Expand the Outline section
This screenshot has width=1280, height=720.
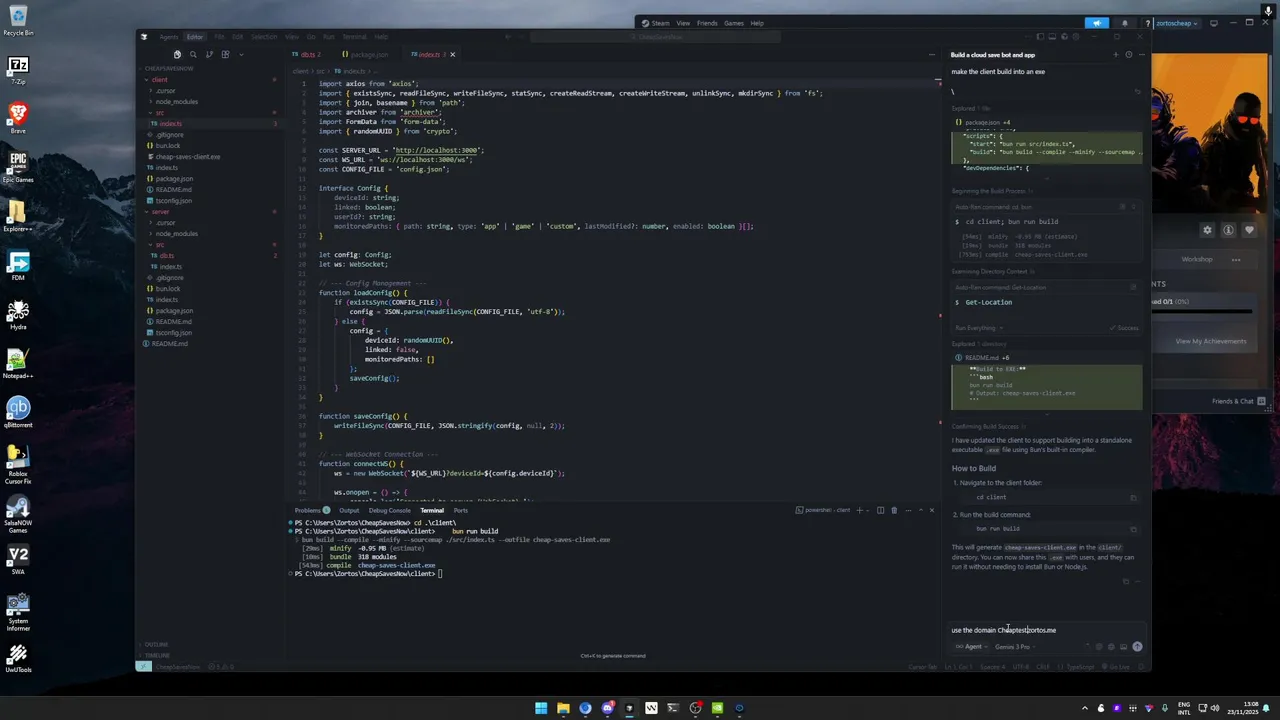click(156, 645)
